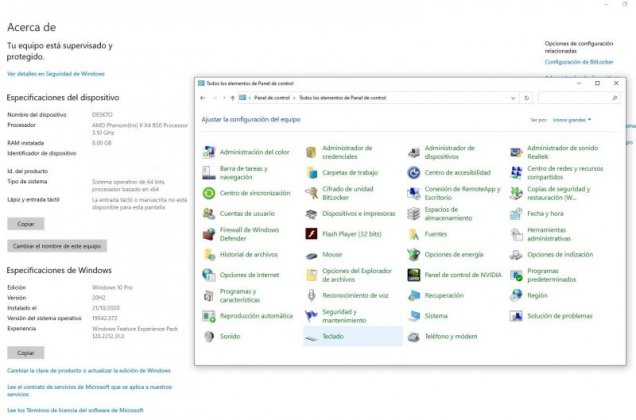
Task: Open Cifrado de unidad BitLocker icon
Action: pyautogui.click(x=311, y=193)
